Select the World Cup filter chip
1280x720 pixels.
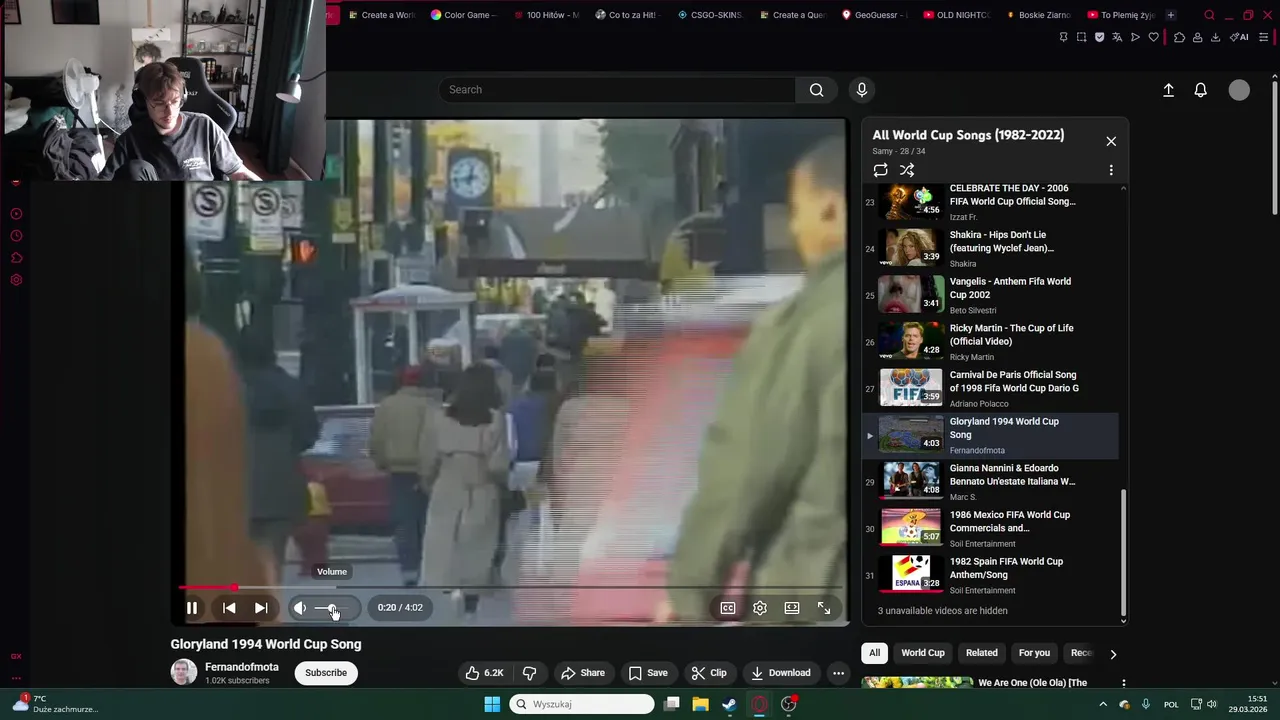(923, 653)
